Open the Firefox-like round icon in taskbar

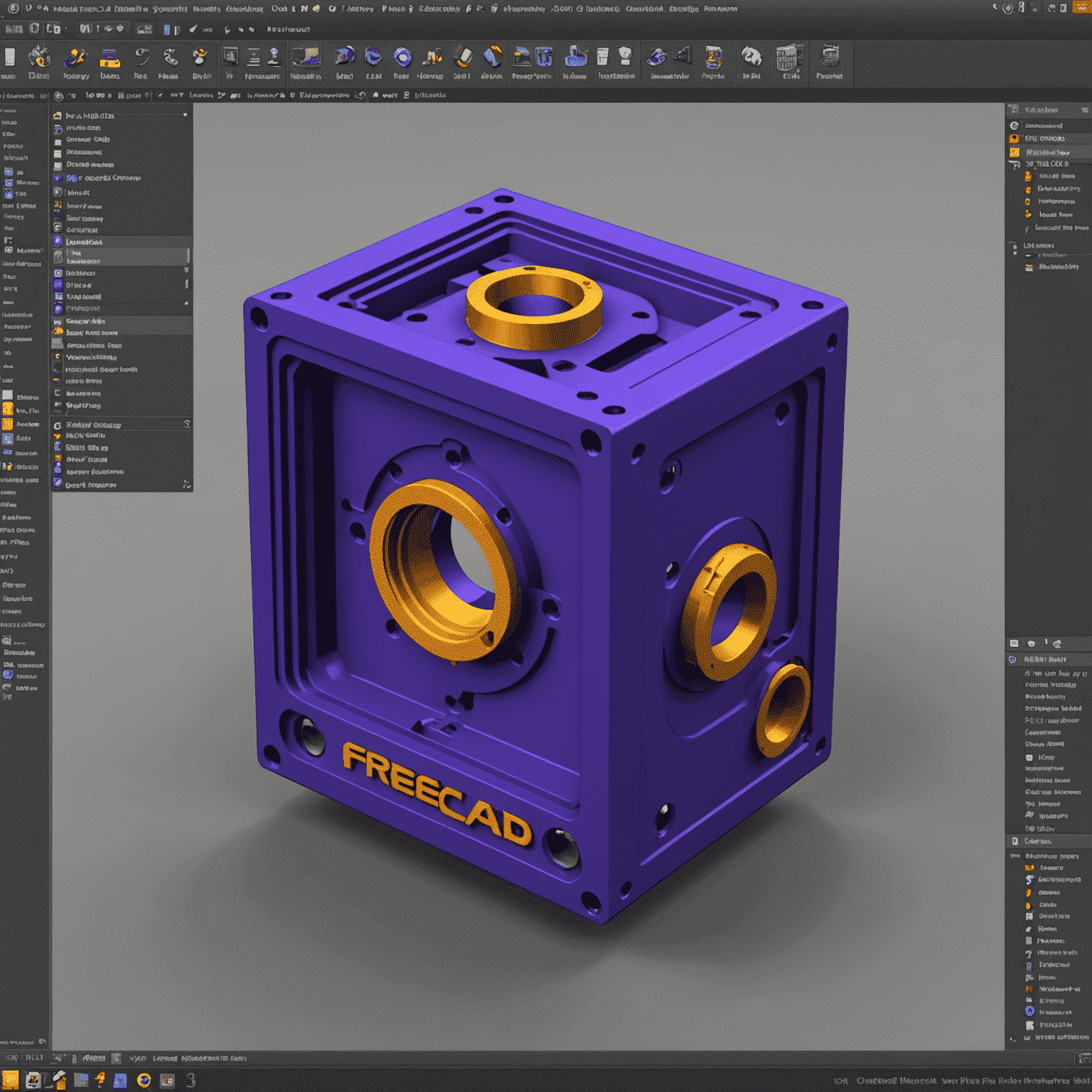pos(144,1081)
